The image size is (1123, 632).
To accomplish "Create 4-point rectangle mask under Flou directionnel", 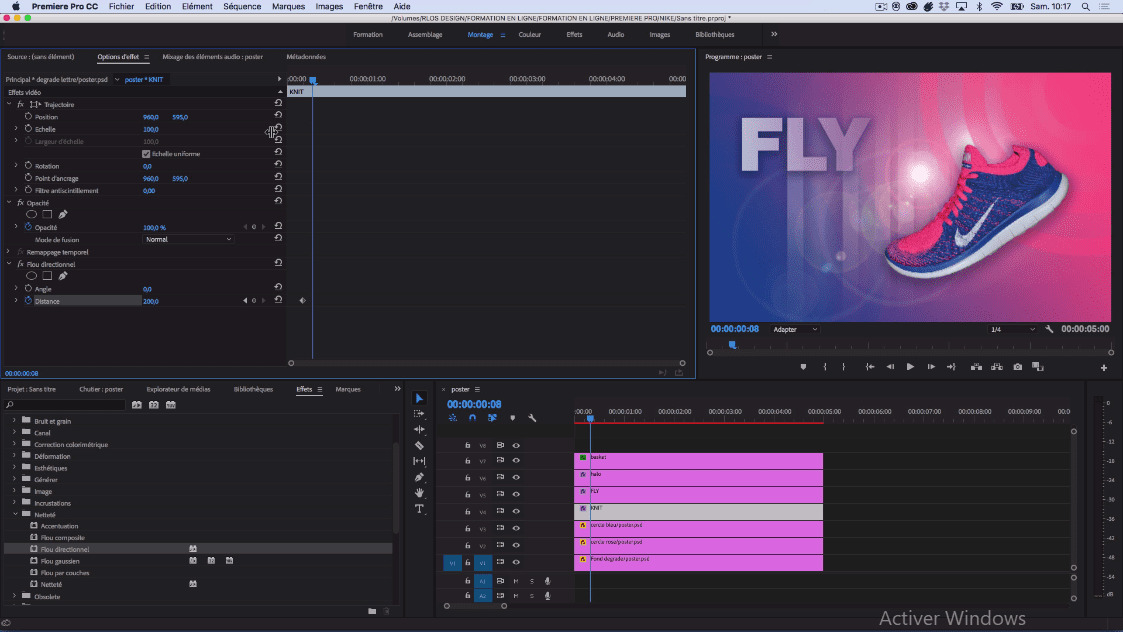I will [x=47, y=276].
